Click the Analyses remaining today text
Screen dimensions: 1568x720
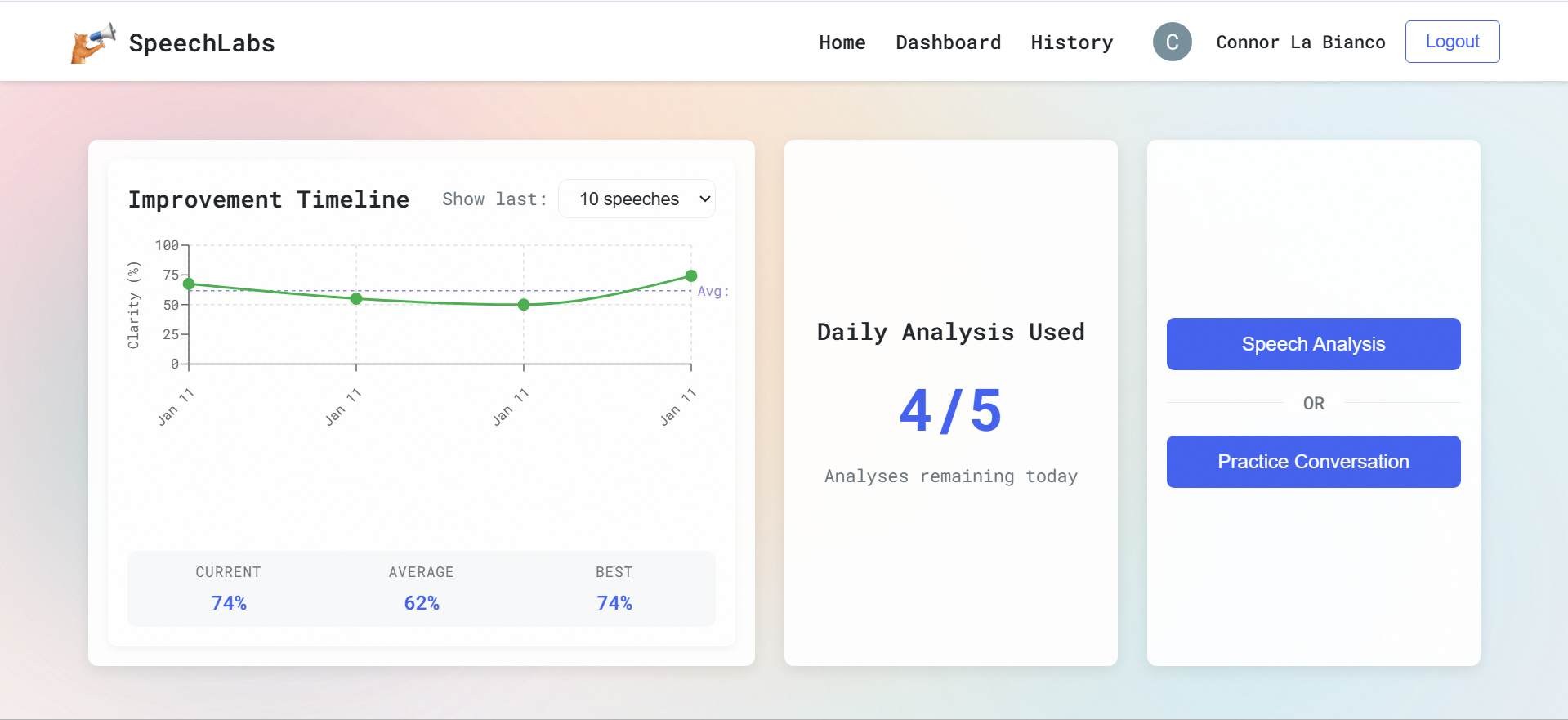[x=951, y=476]
